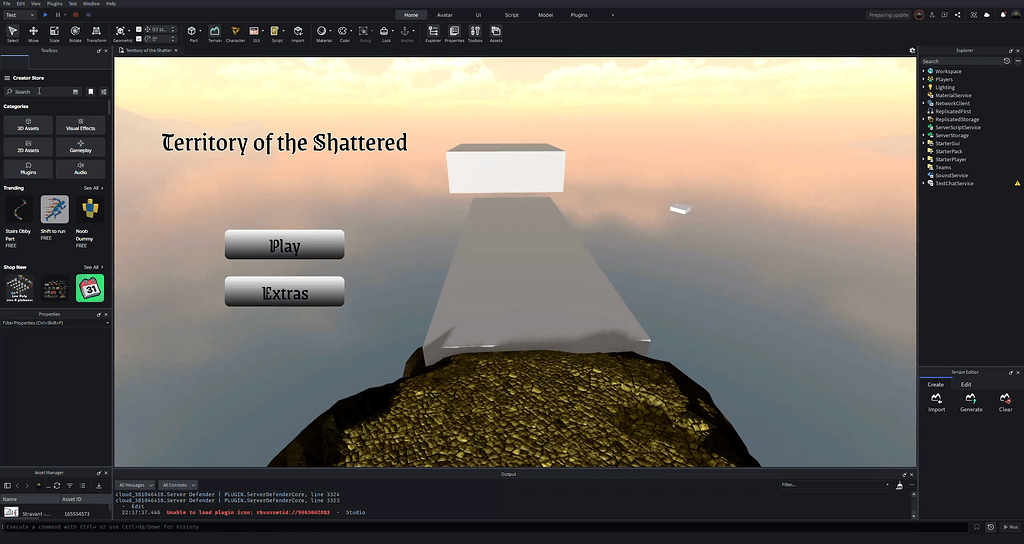Expand the Players node in Explorer
1024x544 pixels.
pyautogui.click(x=923, y=79)
